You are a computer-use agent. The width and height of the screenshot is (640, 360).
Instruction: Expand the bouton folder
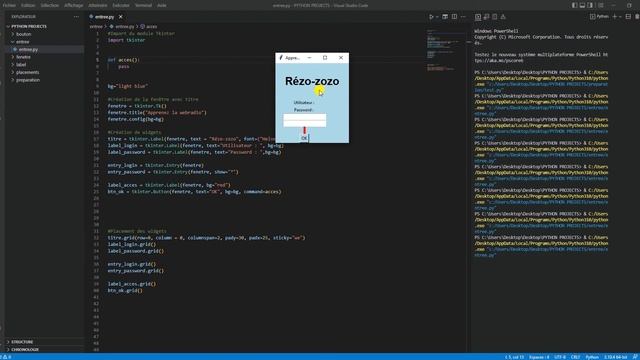pos(44,34)
